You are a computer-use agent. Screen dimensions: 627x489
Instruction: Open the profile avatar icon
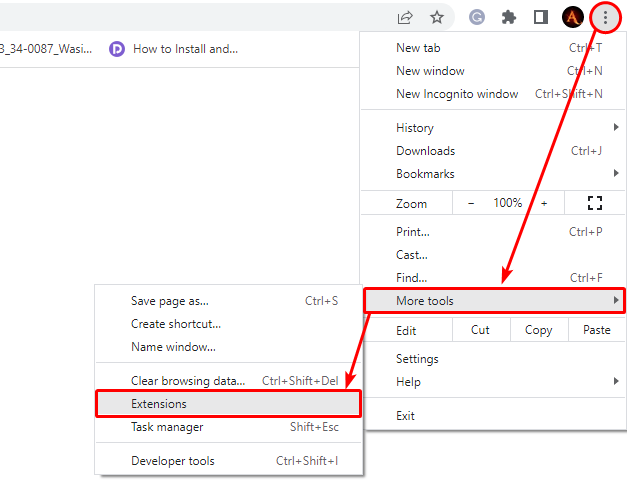click(x=572, y=17)
